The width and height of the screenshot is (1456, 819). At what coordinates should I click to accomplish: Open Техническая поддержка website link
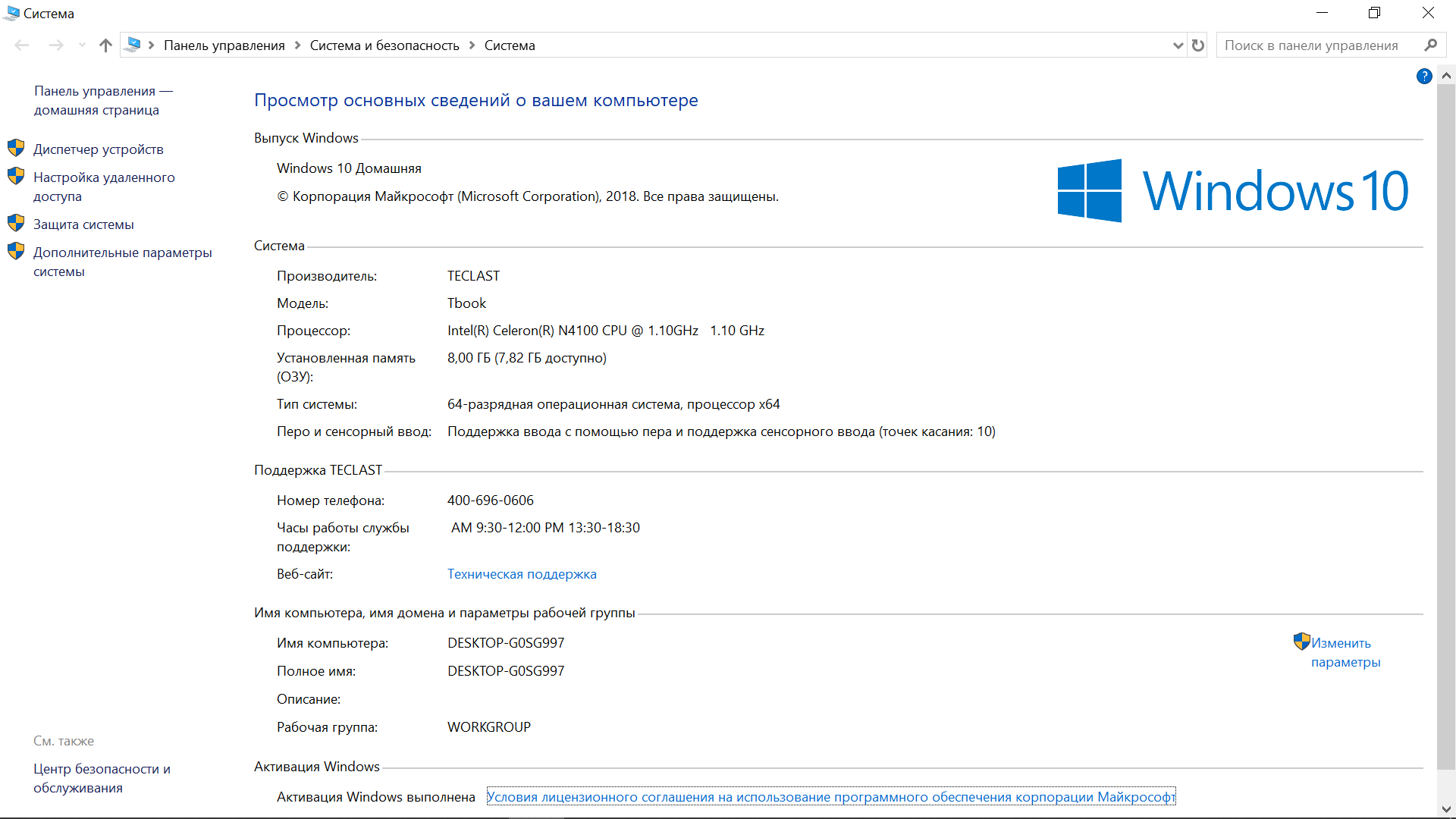coord(522,574)
